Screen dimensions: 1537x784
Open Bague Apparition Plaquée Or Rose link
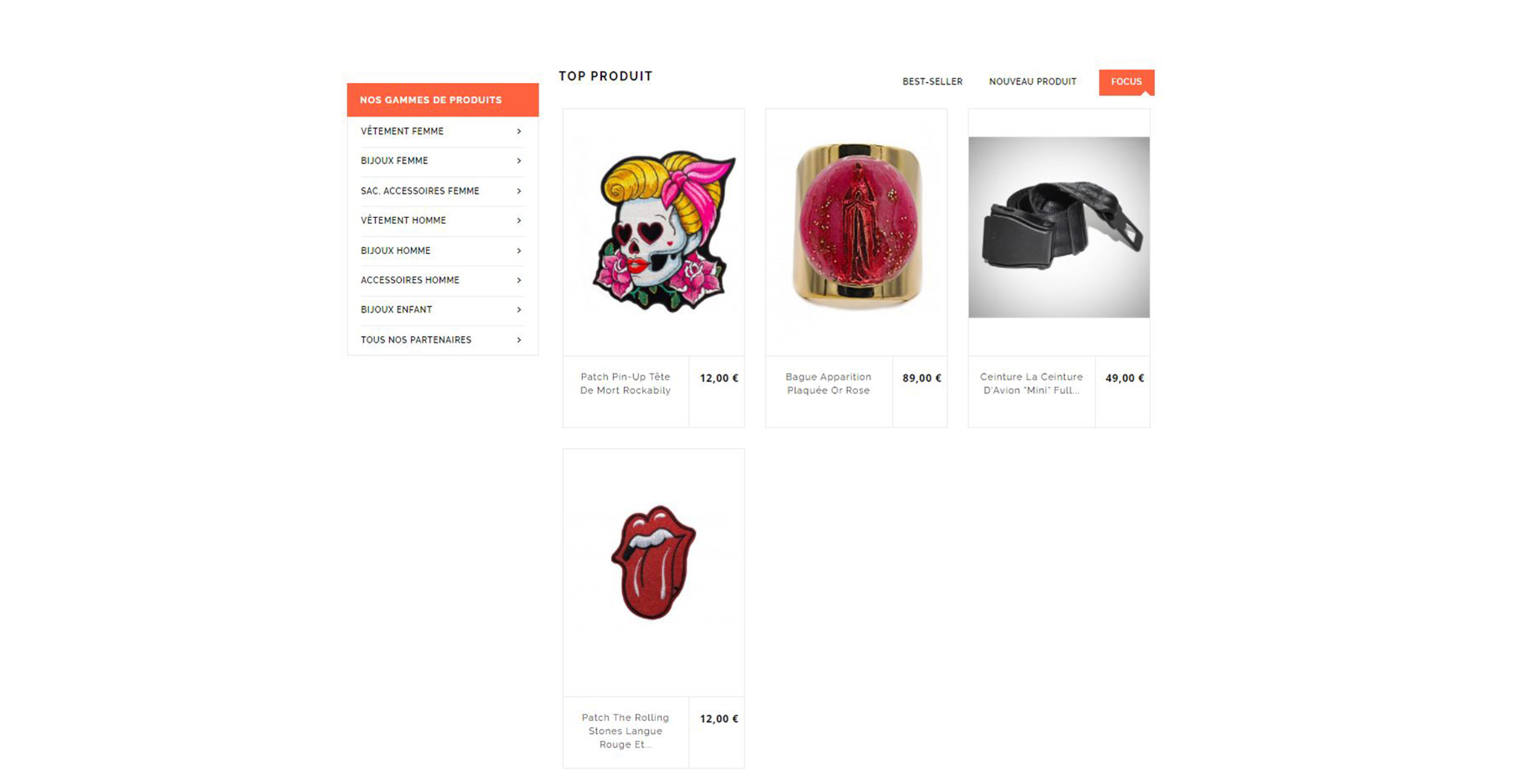[x=828, y=384]
